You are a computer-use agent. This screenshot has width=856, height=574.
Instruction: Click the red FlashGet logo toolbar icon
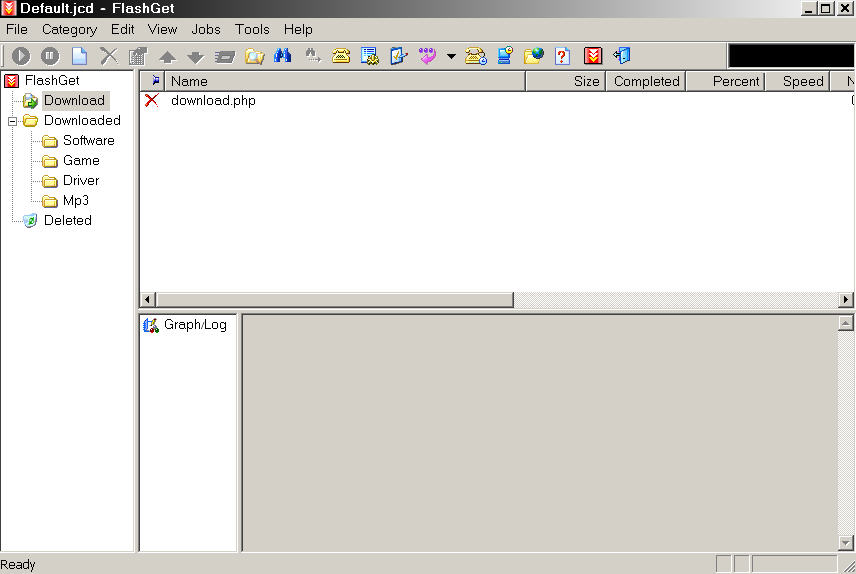[x=593, y=56]
